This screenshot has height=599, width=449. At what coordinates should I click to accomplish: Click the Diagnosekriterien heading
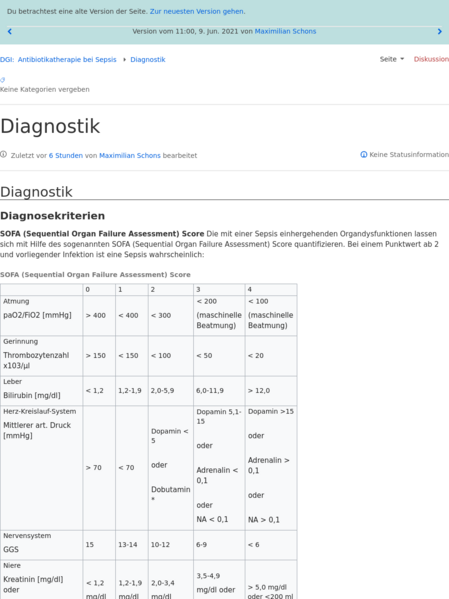(52, 216)
